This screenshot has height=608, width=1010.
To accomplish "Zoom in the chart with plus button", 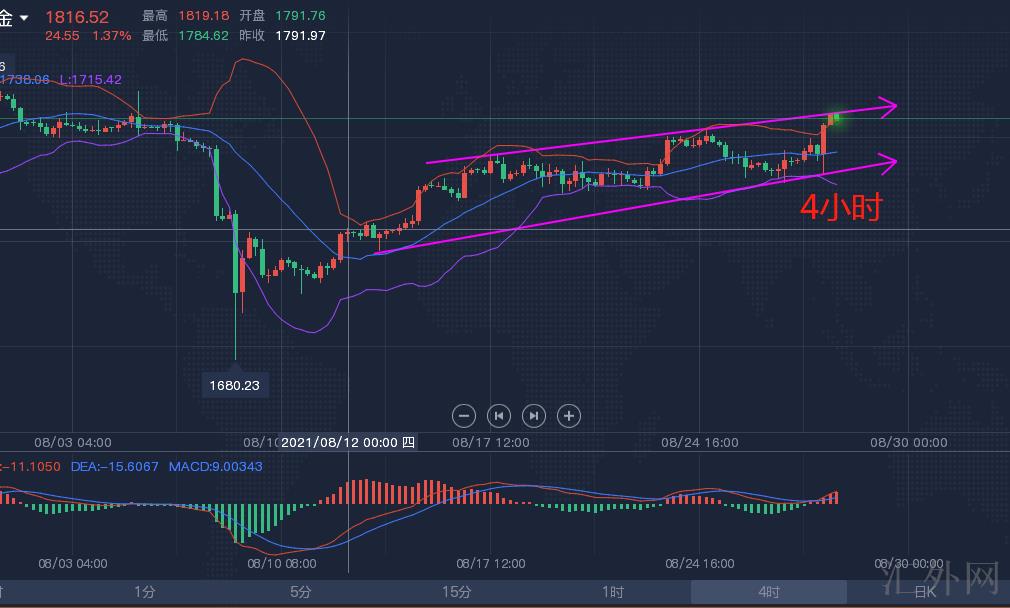I will pyautogui.click(x=569, y=415).
